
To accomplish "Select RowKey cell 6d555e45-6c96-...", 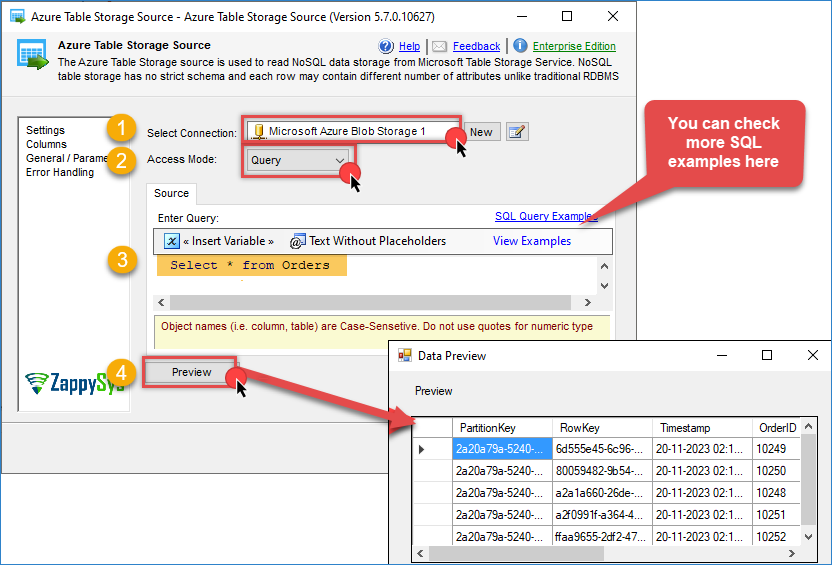I will pos(602,449).
